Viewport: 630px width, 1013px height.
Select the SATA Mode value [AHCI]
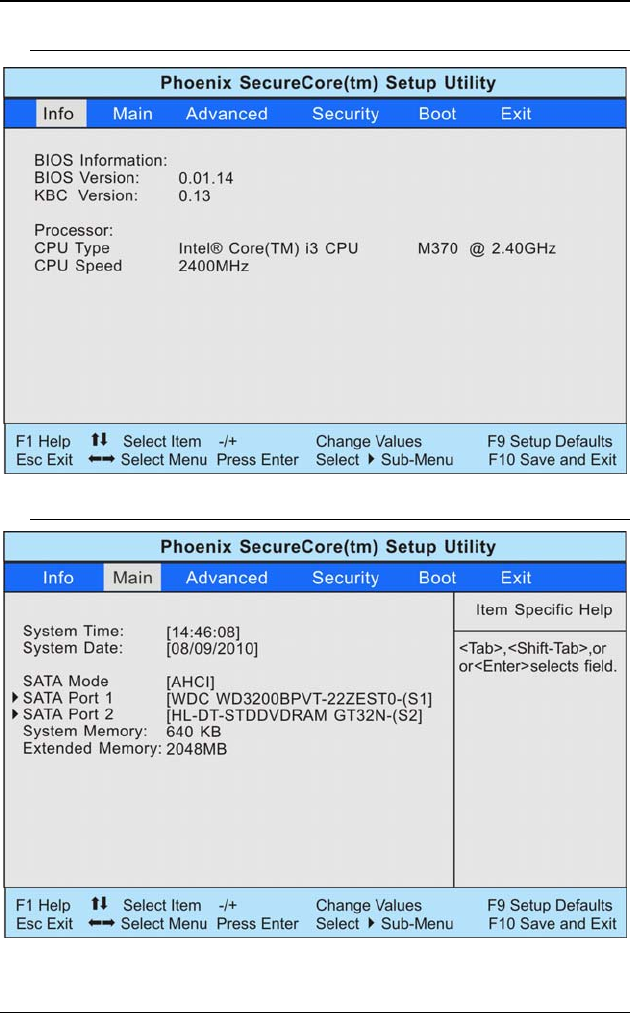190,682
